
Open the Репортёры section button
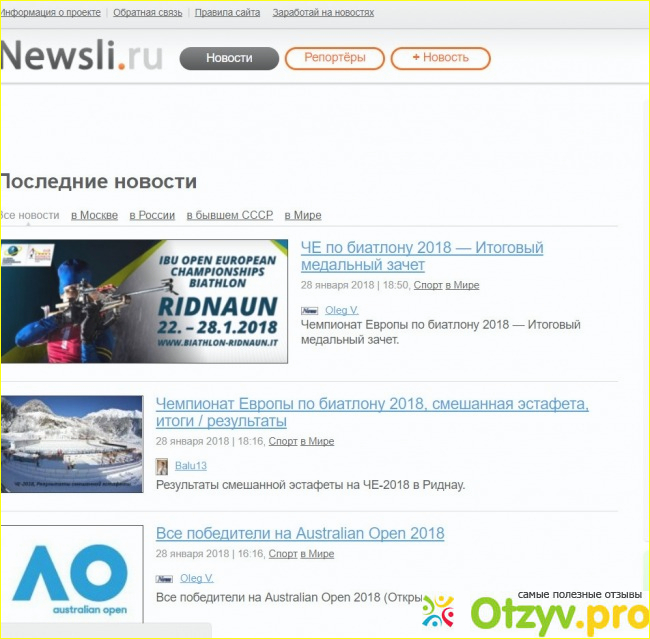[x=334, y=58]
